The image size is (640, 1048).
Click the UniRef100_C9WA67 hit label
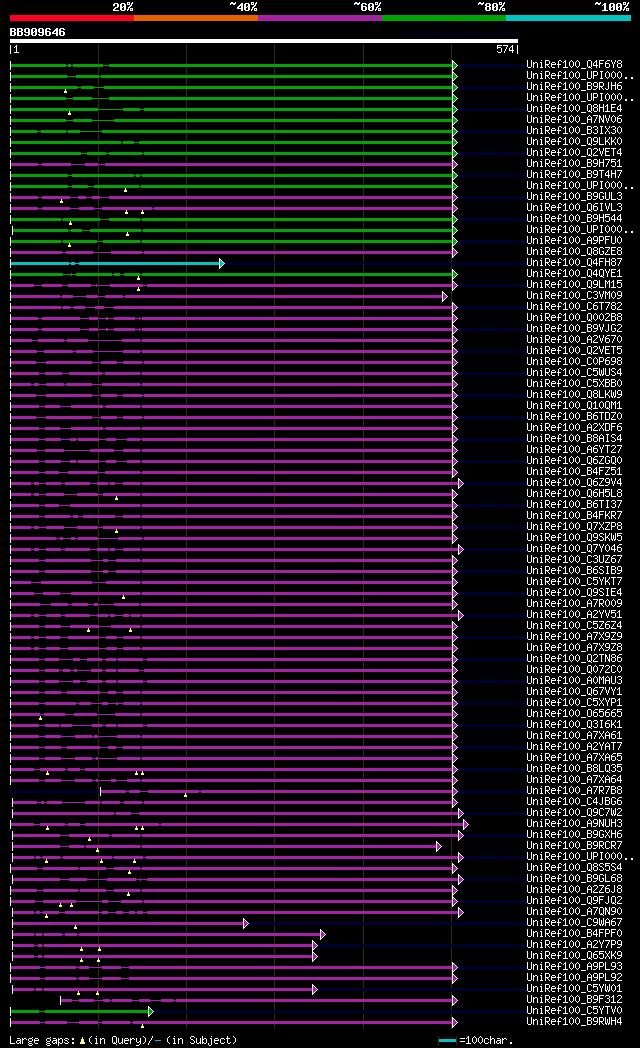click(x=574, y=923)
